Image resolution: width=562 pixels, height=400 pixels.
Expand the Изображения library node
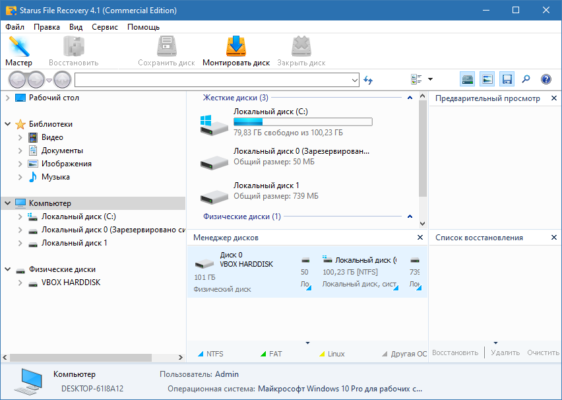click(20, 164)
